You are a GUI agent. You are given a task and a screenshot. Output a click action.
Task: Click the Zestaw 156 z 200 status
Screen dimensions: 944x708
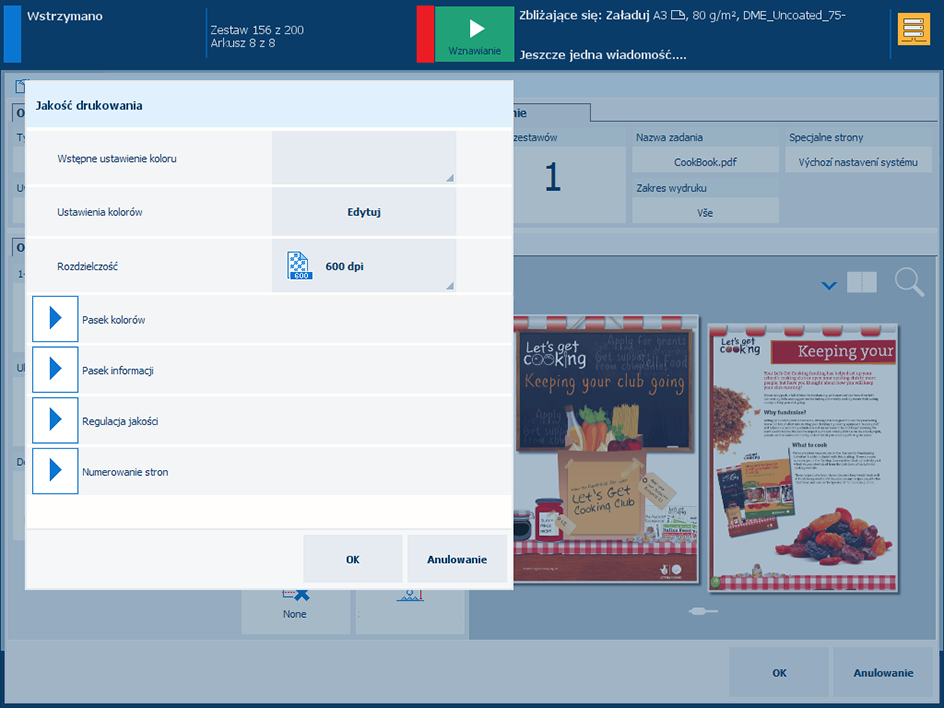click(257, 30)
